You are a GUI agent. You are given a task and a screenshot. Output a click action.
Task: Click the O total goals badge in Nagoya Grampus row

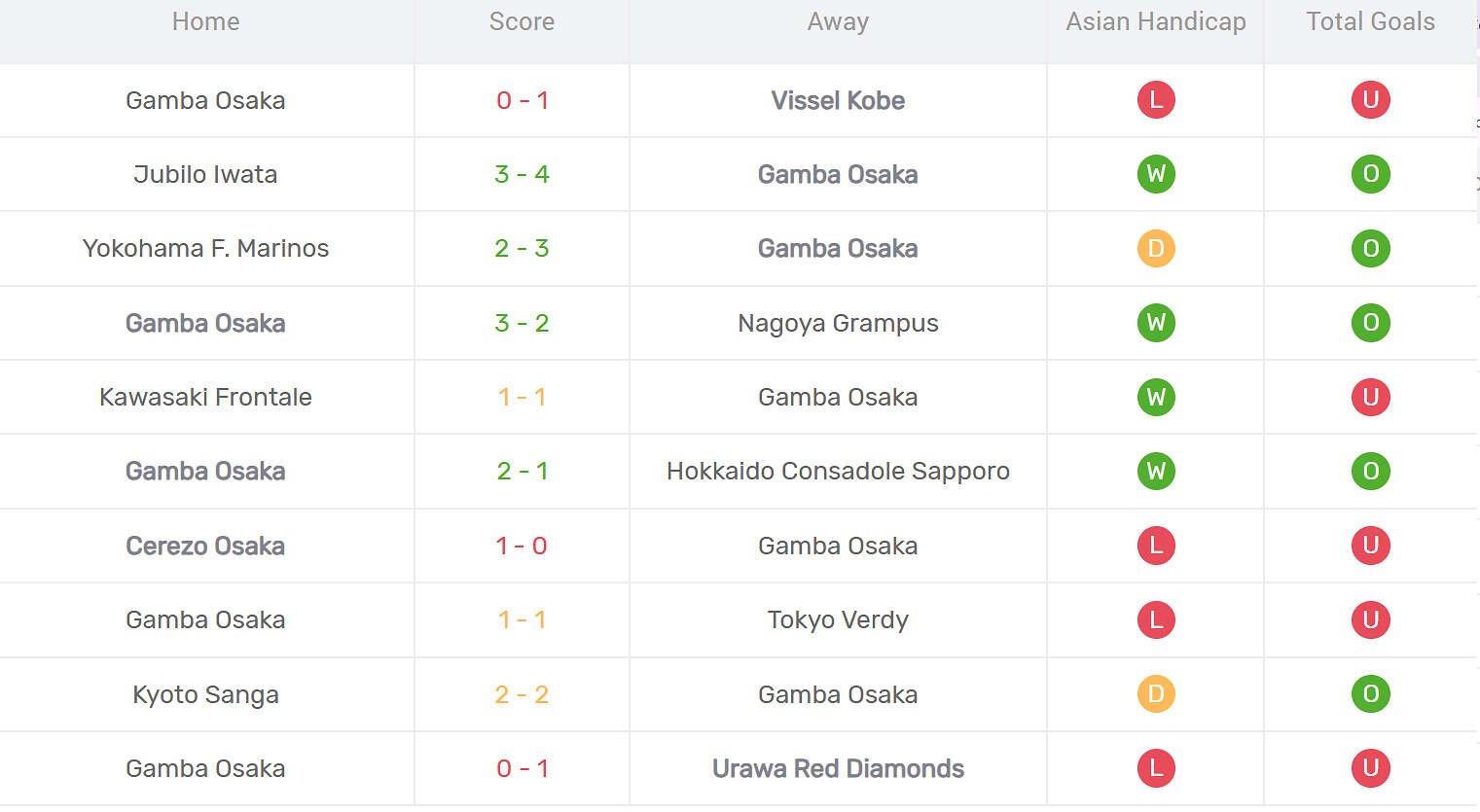(x=1370, y=323)
